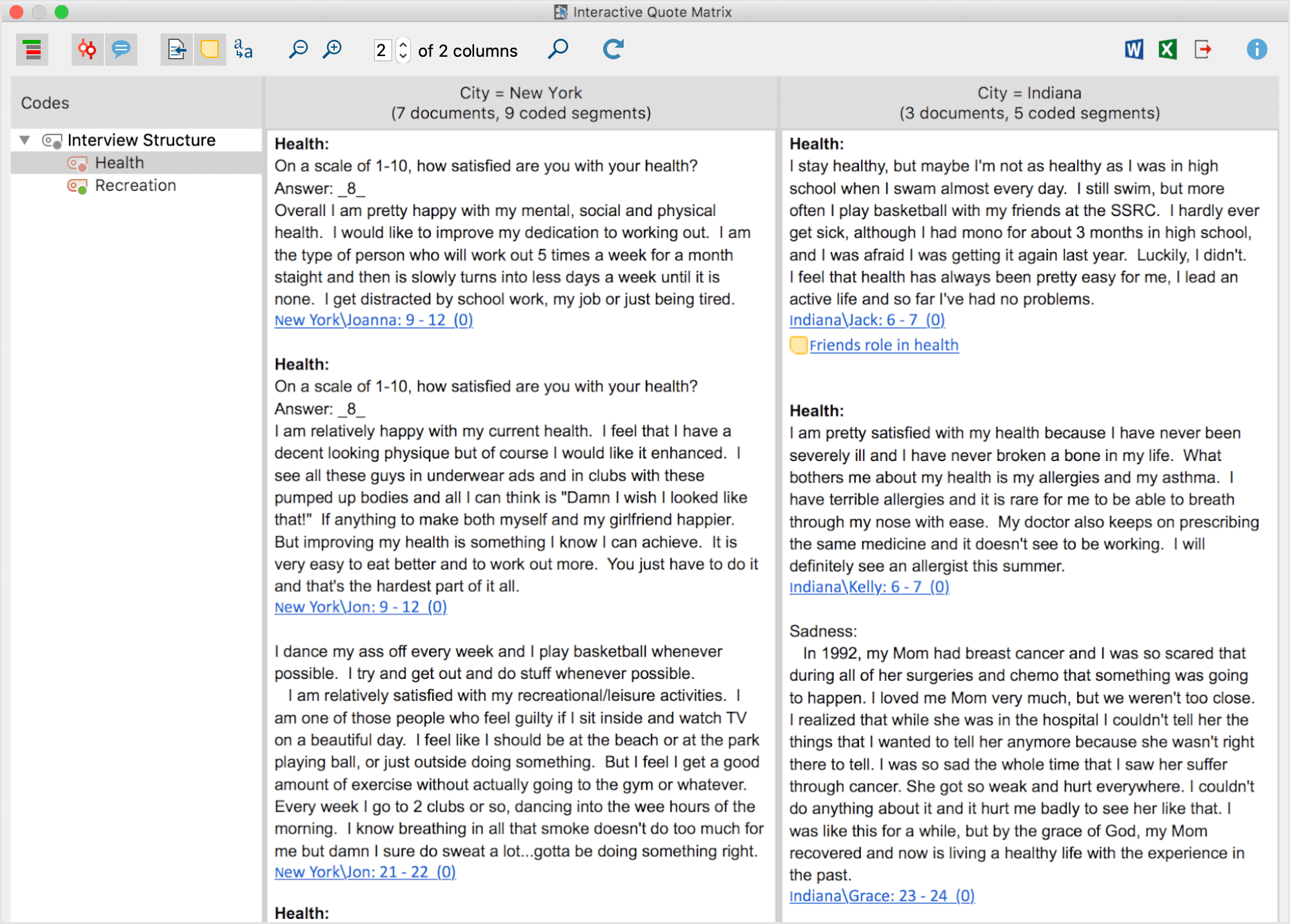
Task: Zoom out with the minus magnifier
Action: 298,50
